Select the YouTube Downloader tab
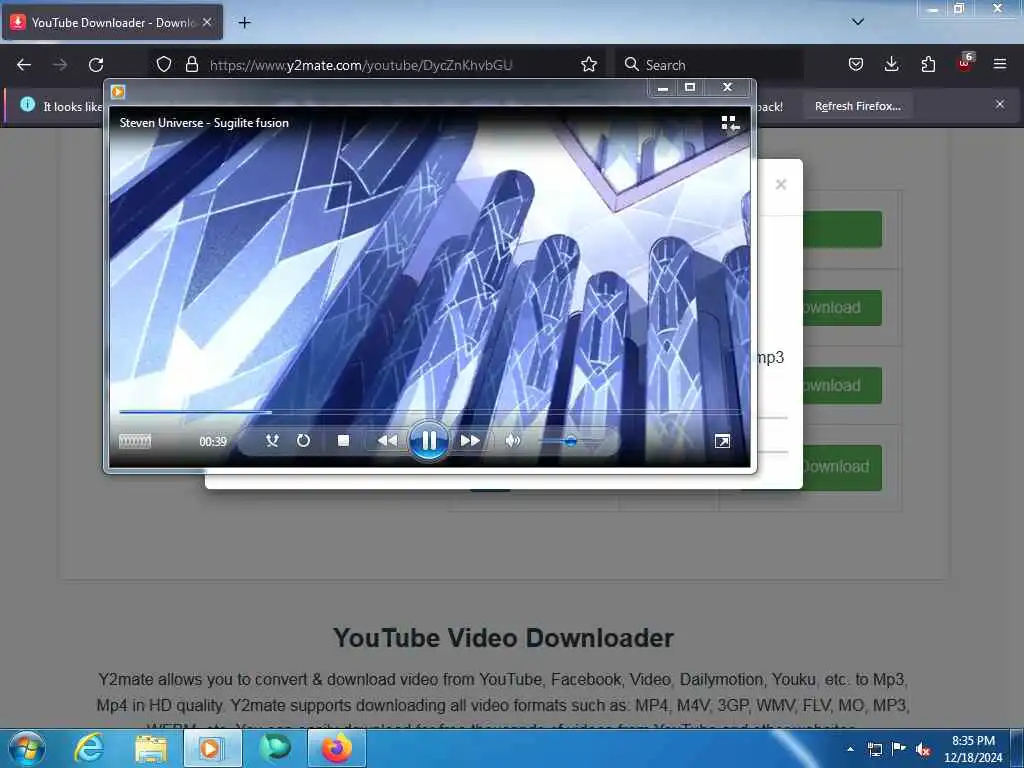The height and width of the screenshot is (768, 1024). tap(112, 23)
